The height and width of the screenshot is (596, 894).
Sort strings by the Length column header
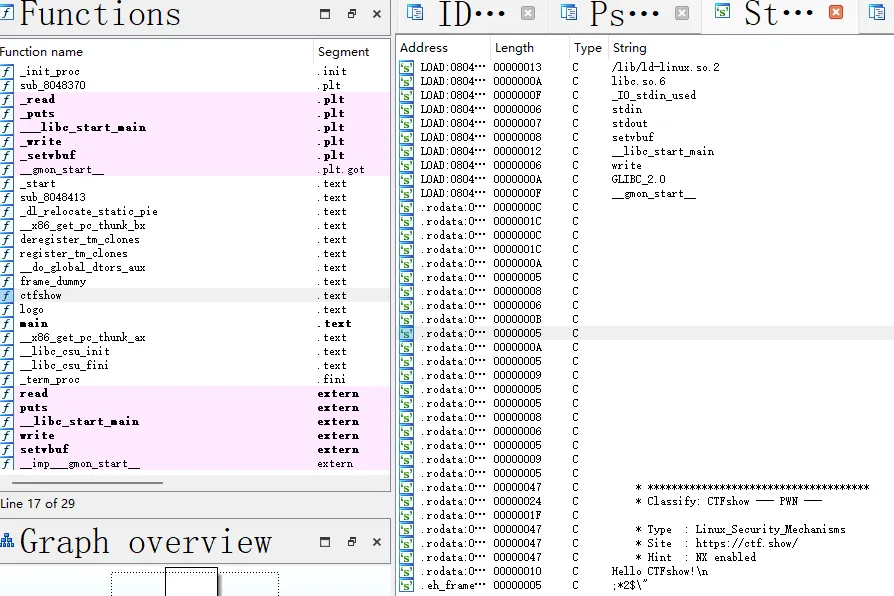514,47
